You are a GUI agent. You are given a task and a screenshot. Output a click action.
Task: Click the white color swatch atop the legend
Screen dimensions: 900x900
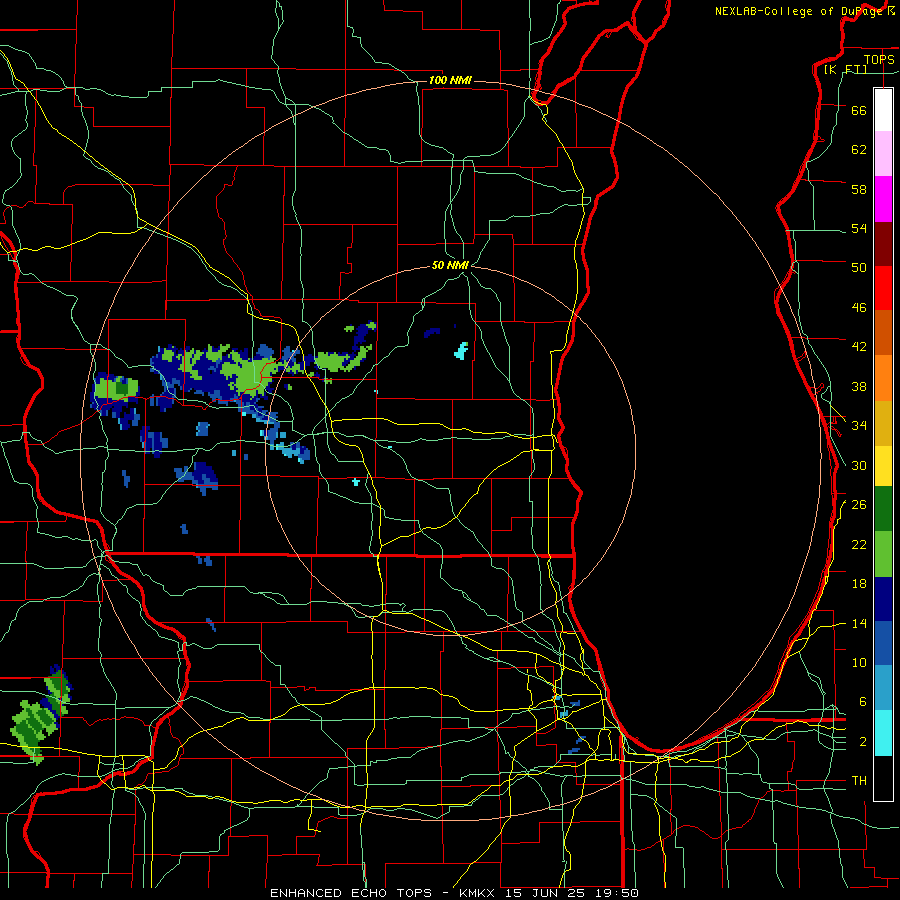[x=883, y=110]
